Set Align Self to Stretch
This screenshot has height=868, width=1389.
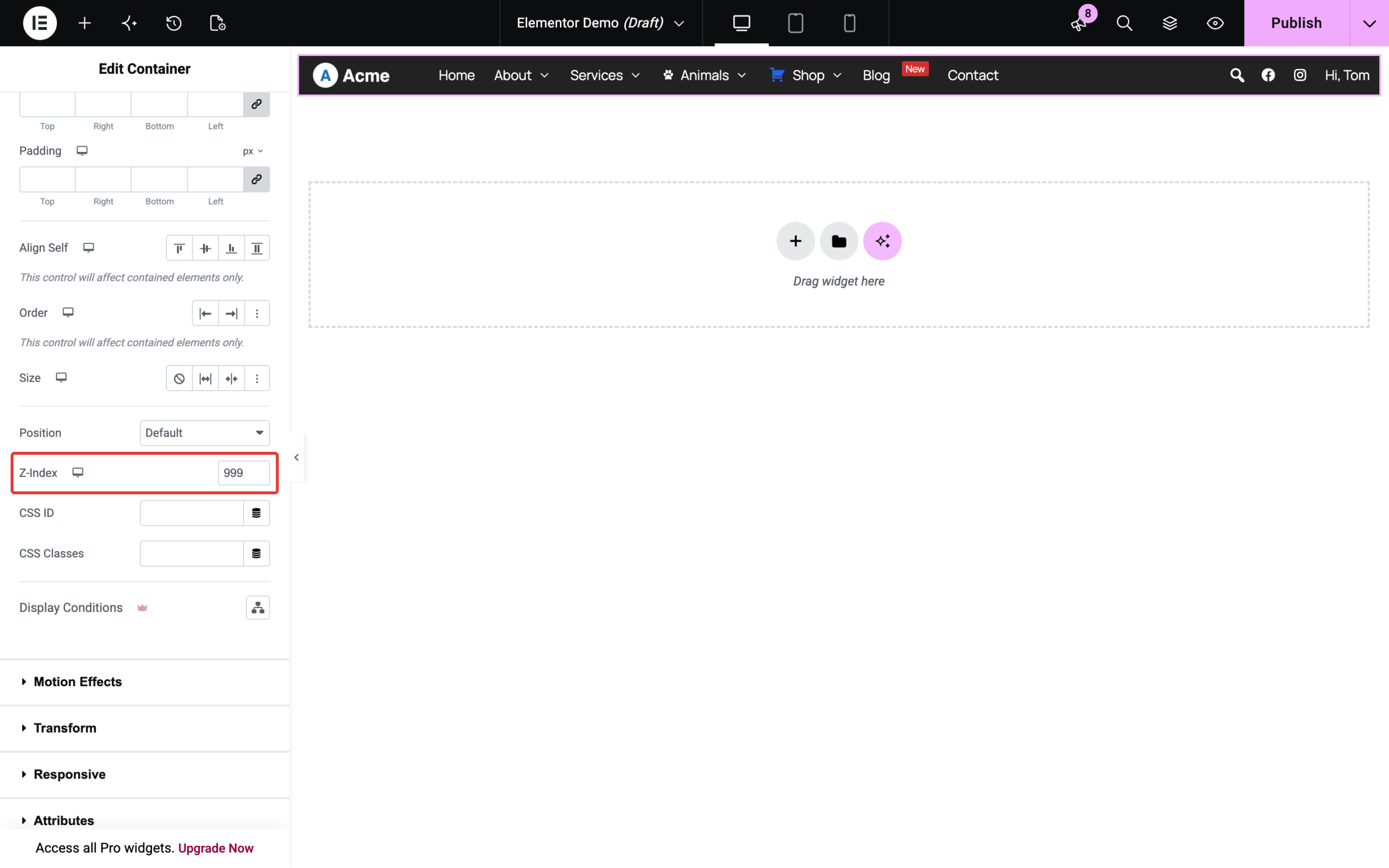[257, 248]
